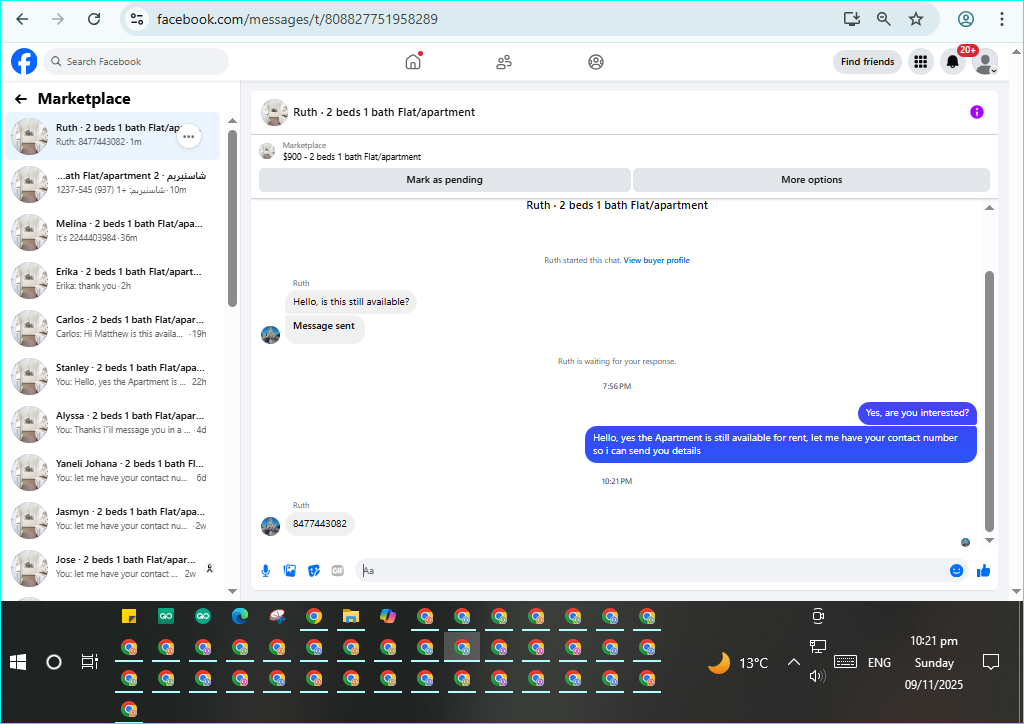Screen dimensions: 1024x724
Task: Open Sticky Notes from the taskbar
Action: (x=129, y=616)
